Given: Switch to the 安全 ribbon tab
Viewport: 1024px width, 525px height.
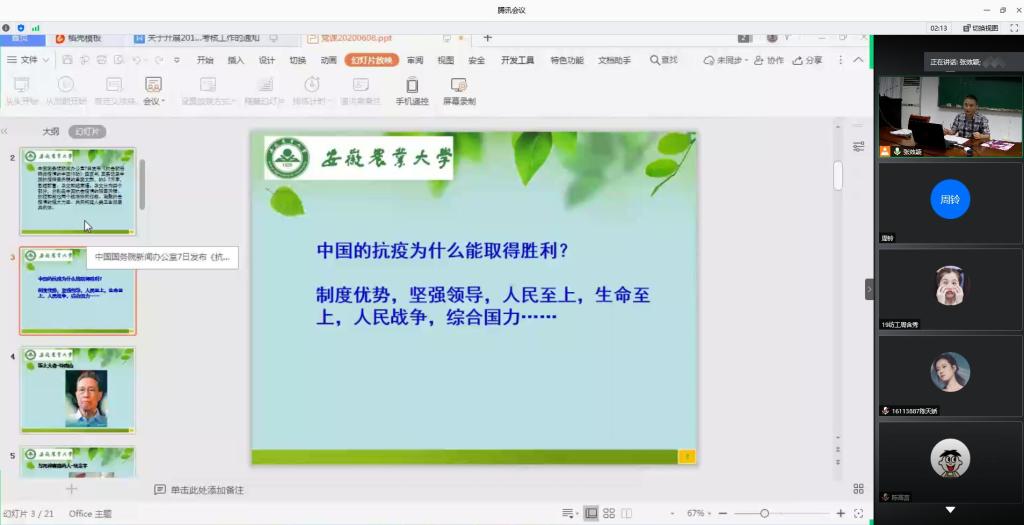Looking at the screenshot, I should click(x=477, y=60).
